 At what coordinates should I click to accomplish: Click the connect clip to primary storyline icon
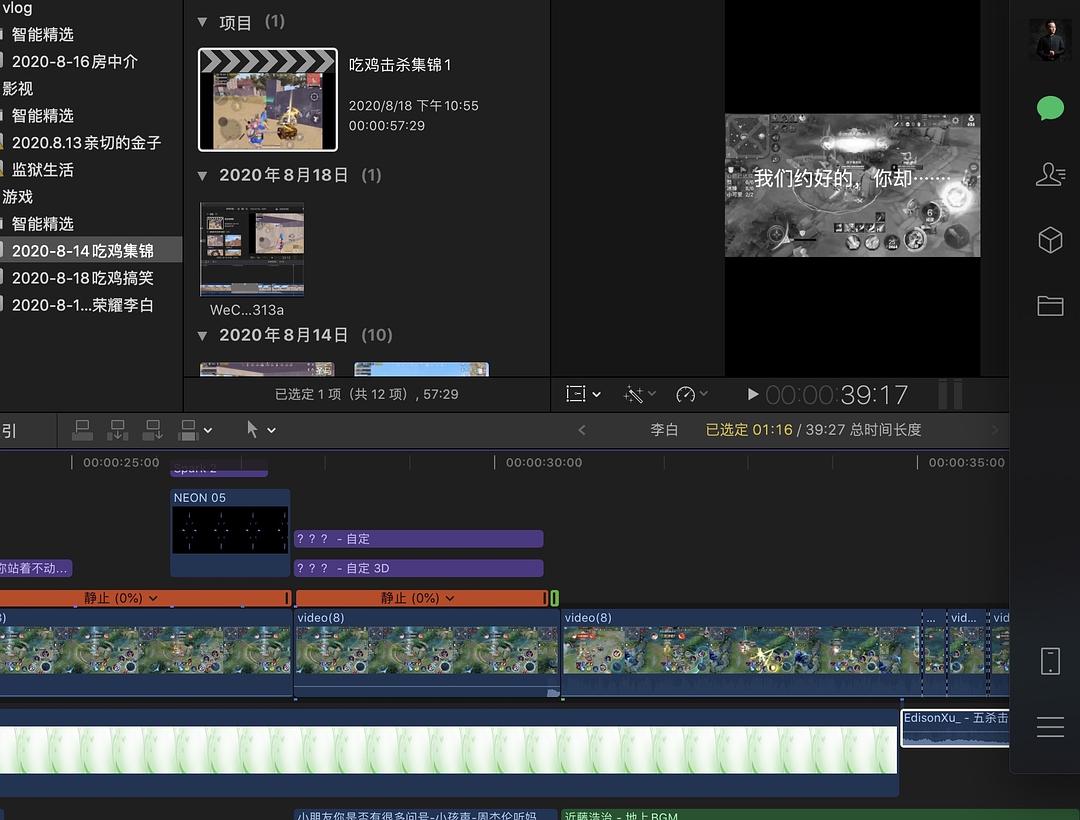(x=83, y=430)
